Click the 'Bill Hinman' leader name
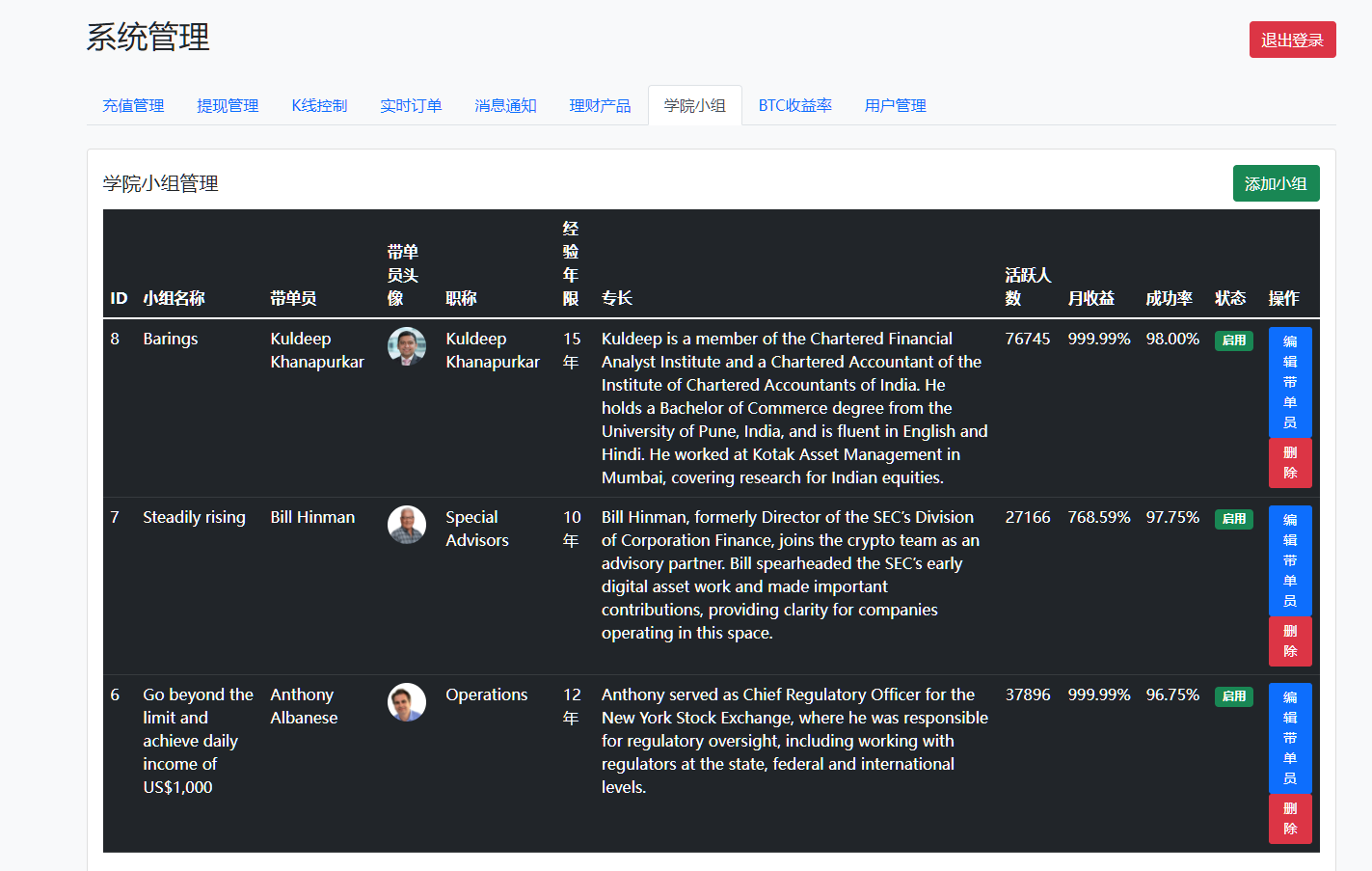The width and height of the screenshot is (1372, 871). tap(312, 517)
